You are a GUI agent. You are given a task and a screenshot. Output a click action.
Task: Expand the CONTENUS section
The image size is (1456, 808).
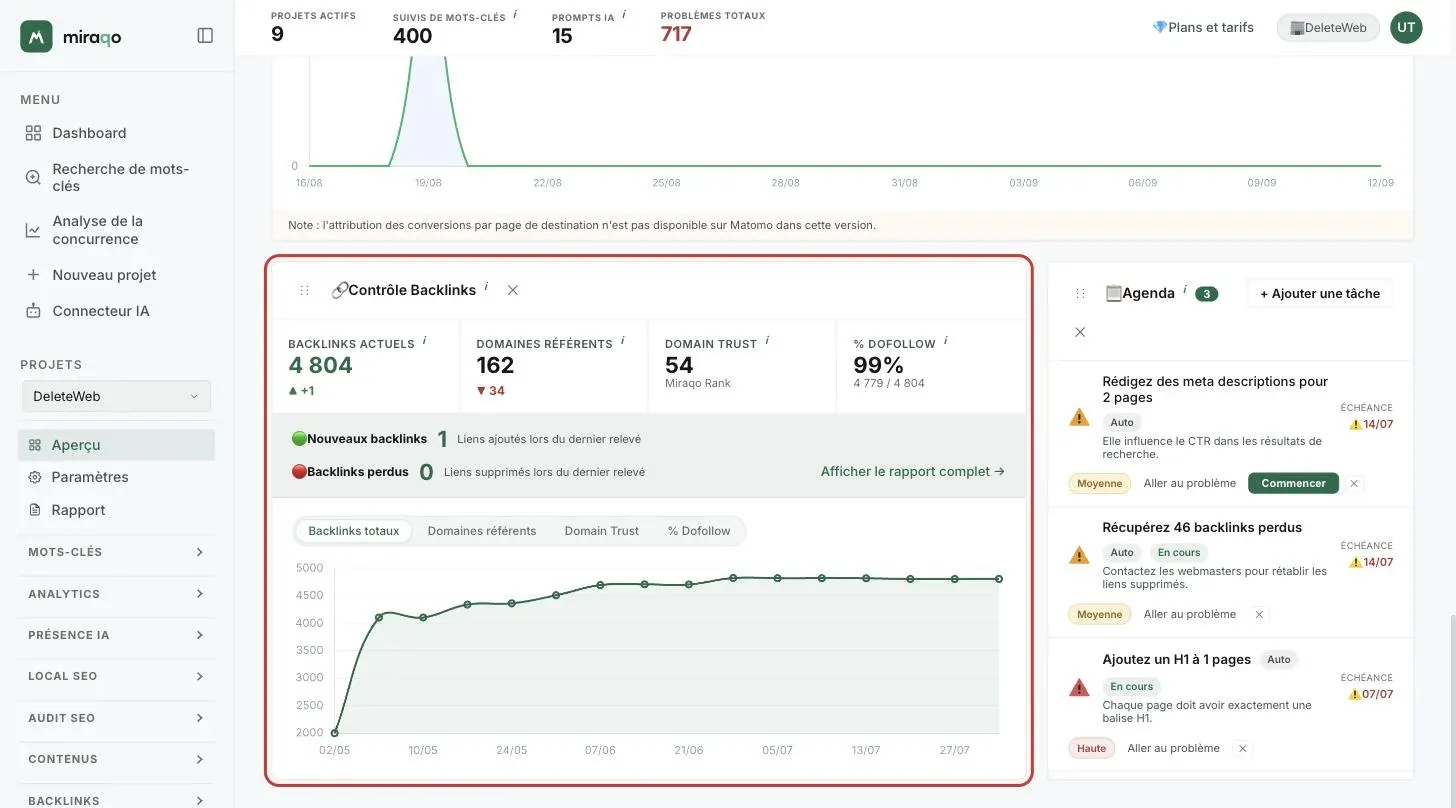coord(116,759)
